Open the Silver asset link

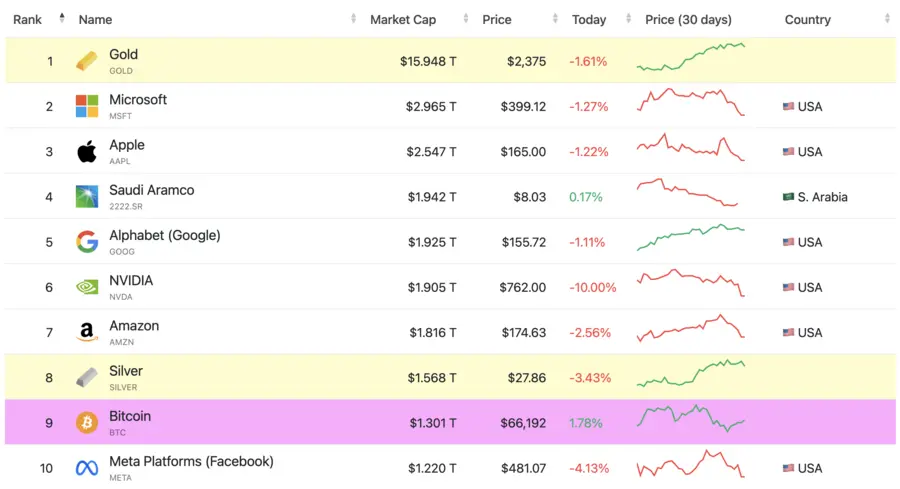click(x=126, y=371)
